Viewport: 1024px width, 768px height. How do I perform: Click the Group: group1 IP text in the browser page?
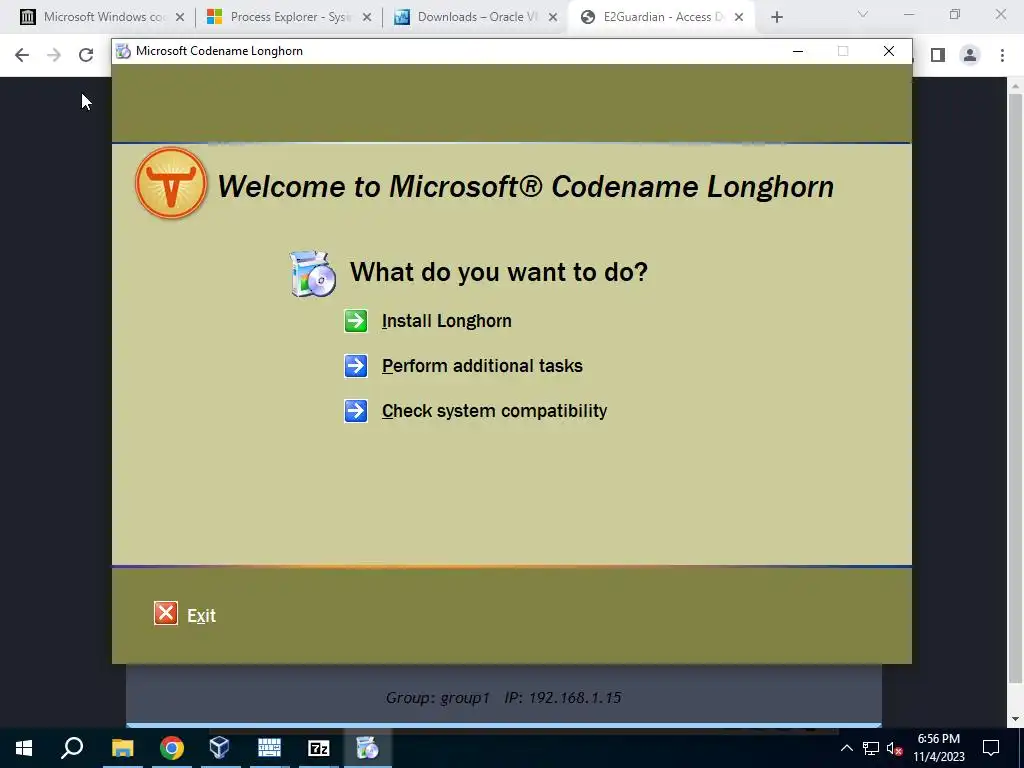503,697
